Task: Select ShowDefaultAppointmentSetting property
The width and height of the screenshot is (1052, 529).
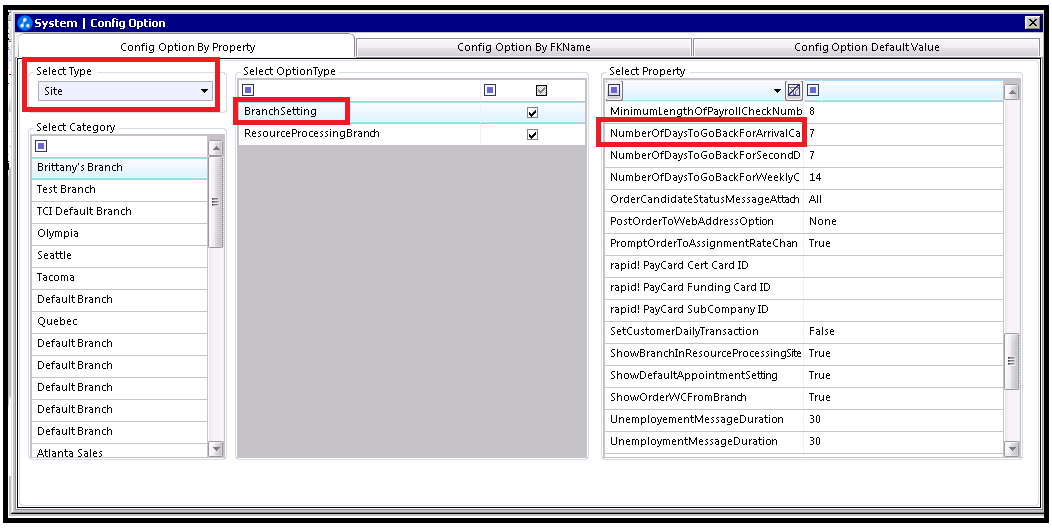Action: [x=704, y=375]
